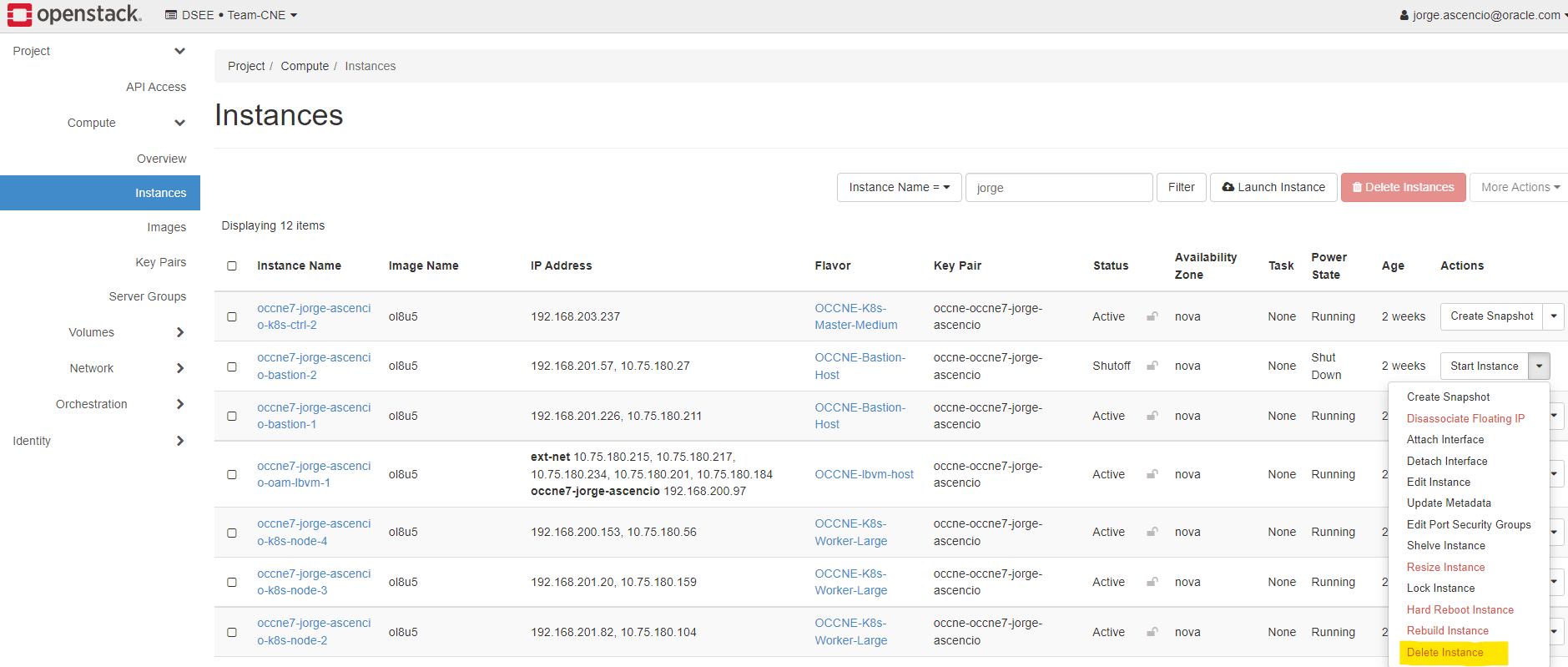Select Create Snapshot in the dropdown menu
The height and width of the screenshot is (667, 1568).
[1448, 397]
